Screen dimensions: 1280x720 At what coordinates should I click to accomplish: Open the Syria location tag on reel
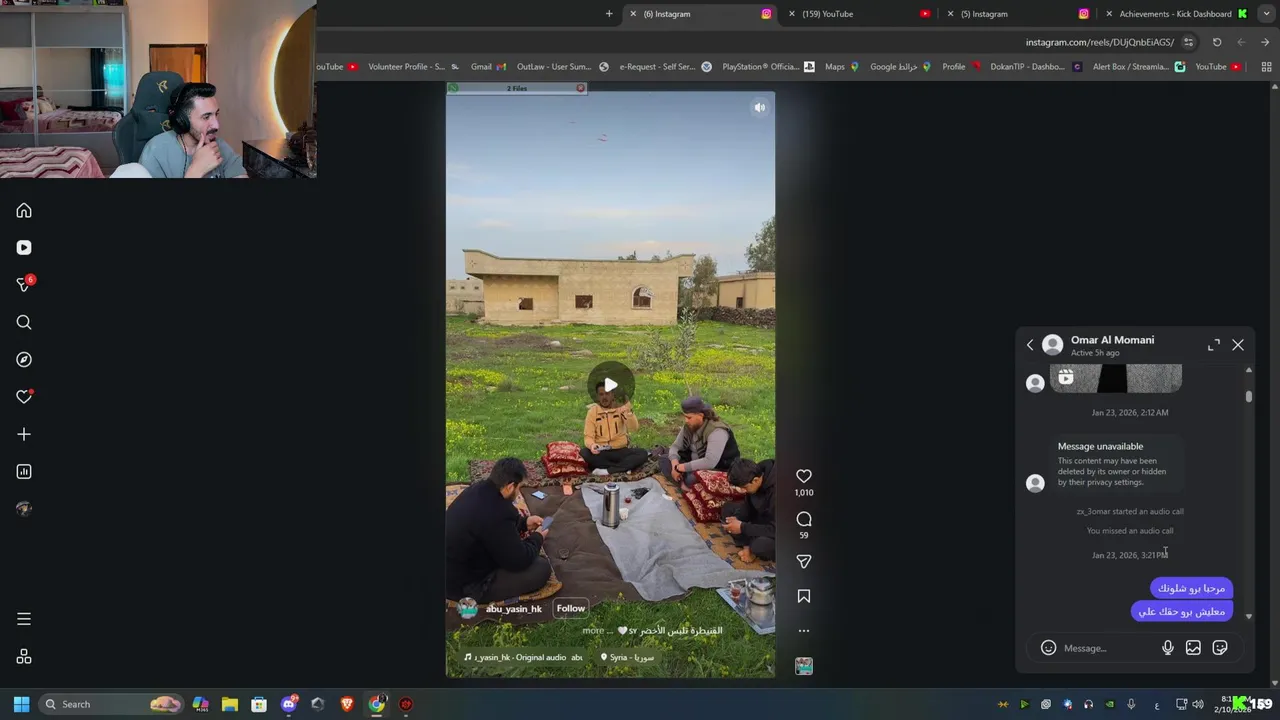click(x=628, y=658)
